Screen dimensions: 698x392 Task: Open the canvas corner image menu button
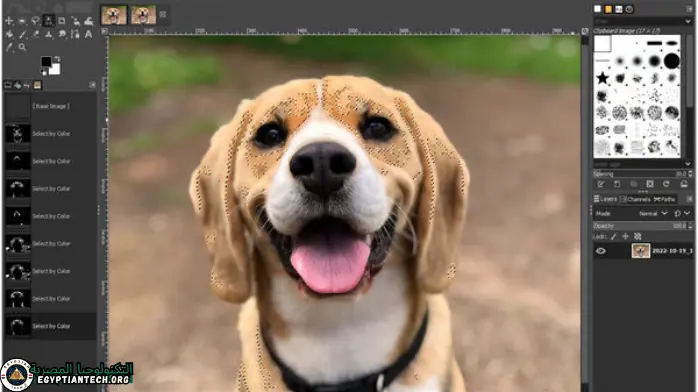[x=104, y=31]
